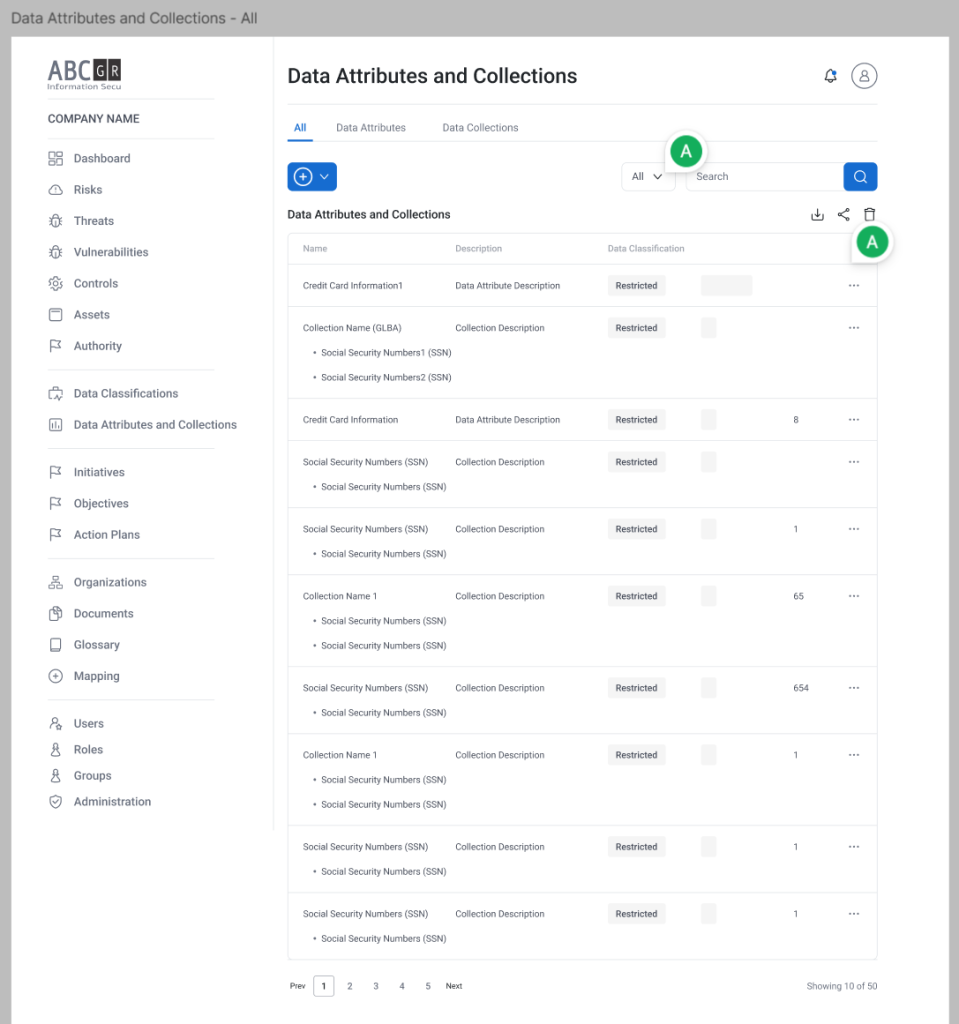Click the share icon above table
The image size is (959, 1024).
click(x=844, y=214)
